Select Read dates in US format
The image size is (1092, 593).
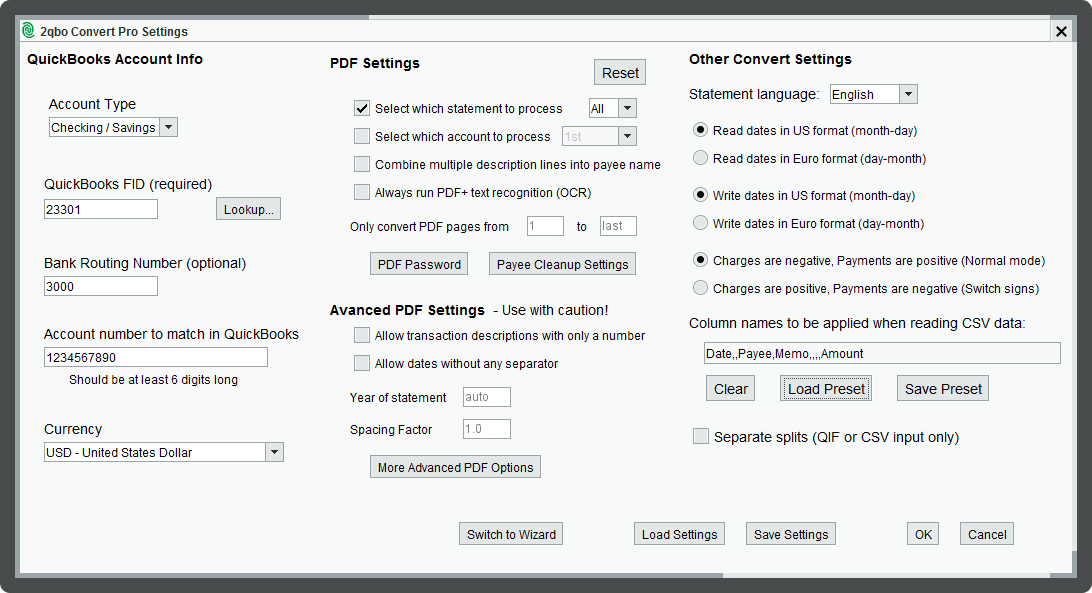coord(701,130)
